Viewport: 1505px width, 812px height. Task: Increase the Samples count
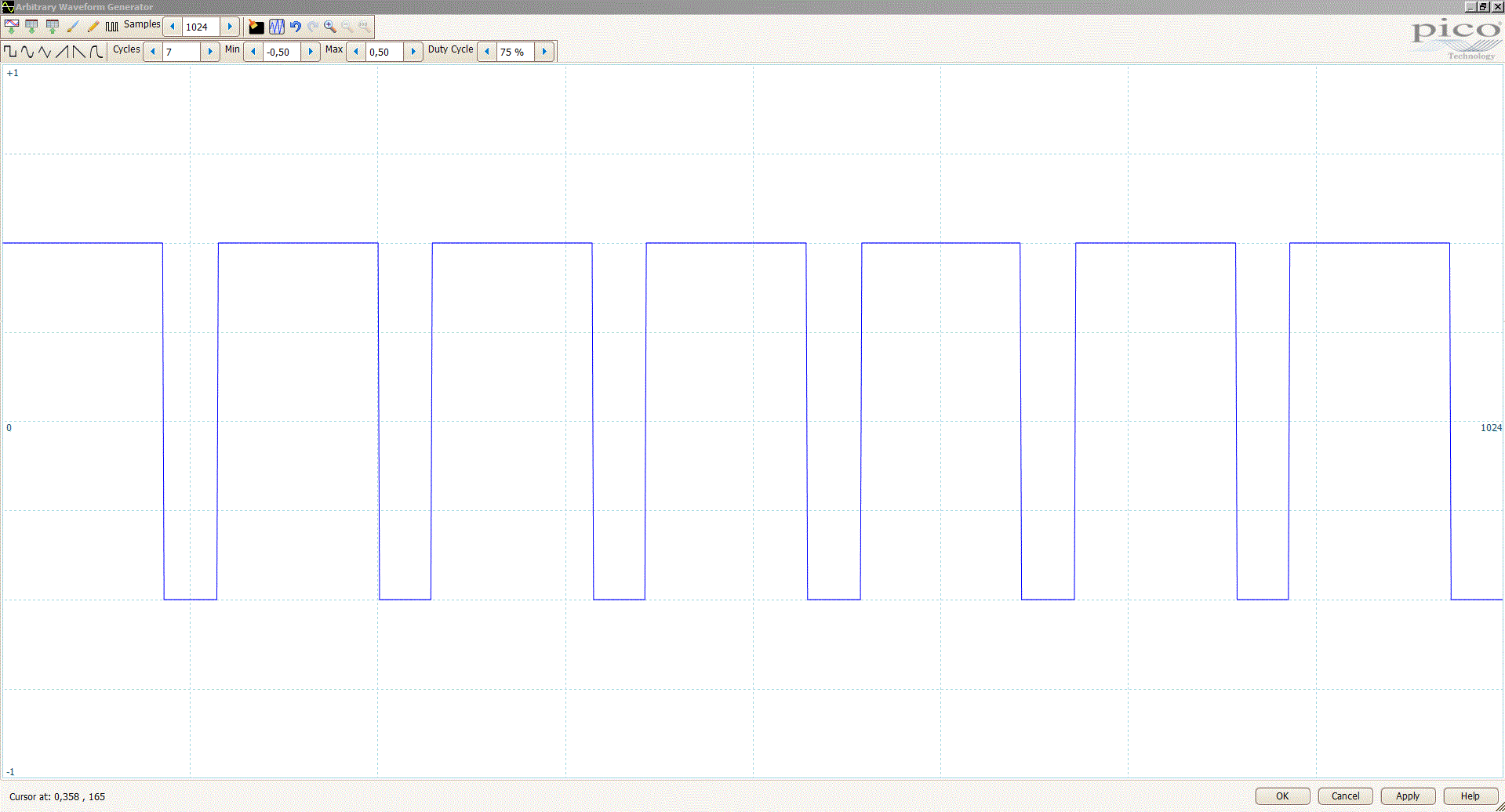point(230,27)
